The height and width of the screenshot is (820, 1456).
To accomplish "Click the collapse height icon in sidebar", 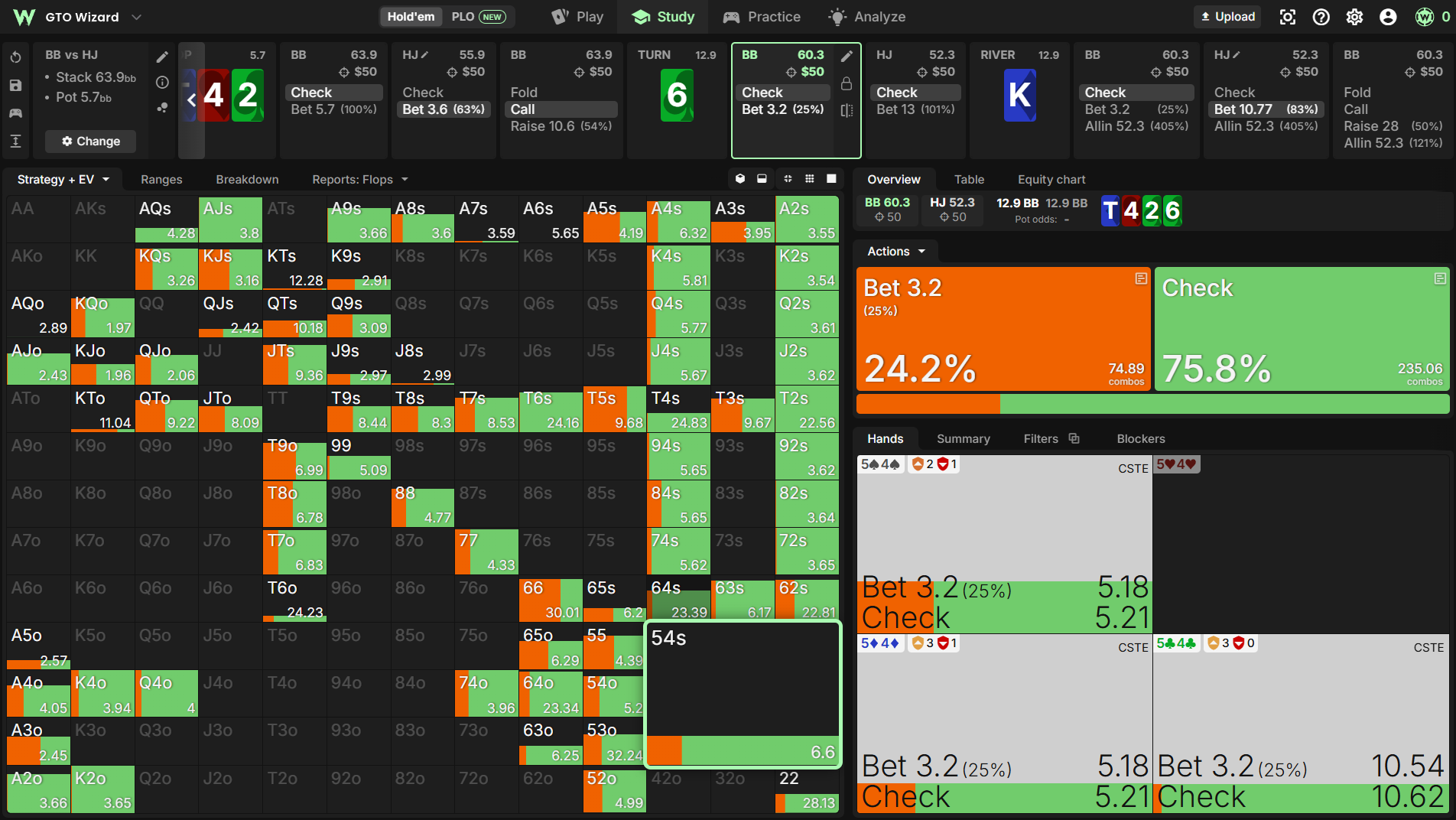I will pyautogui.click(x=15, y=142).
